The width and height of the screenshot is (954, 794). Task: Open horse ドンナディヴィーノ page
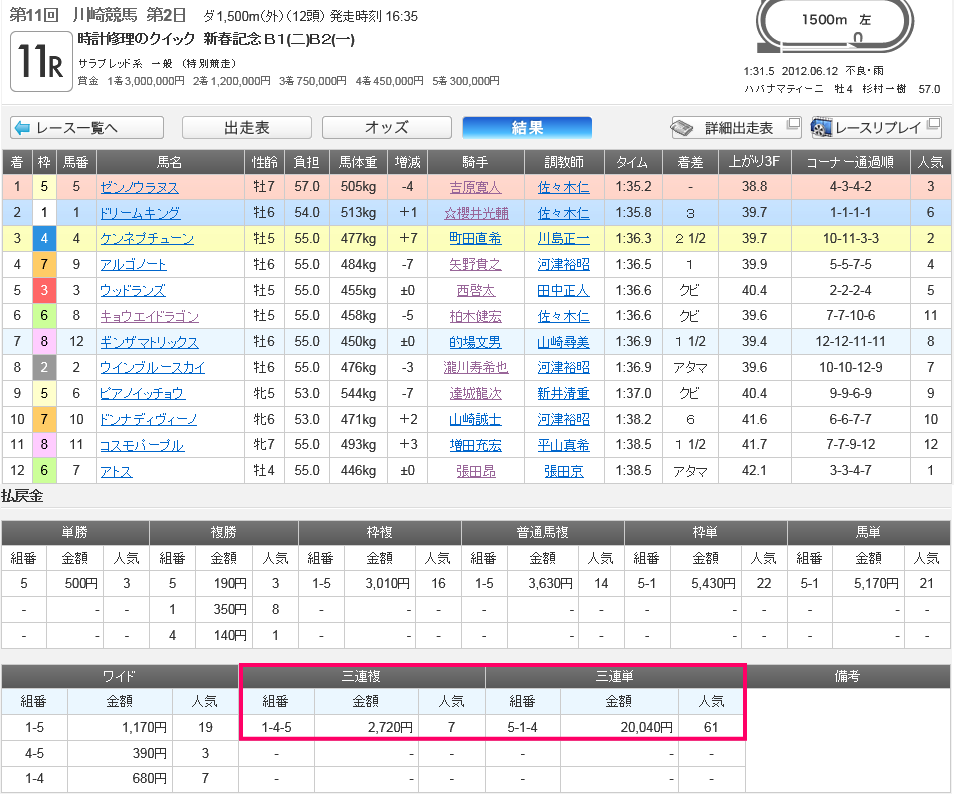(x=148, y=420)
